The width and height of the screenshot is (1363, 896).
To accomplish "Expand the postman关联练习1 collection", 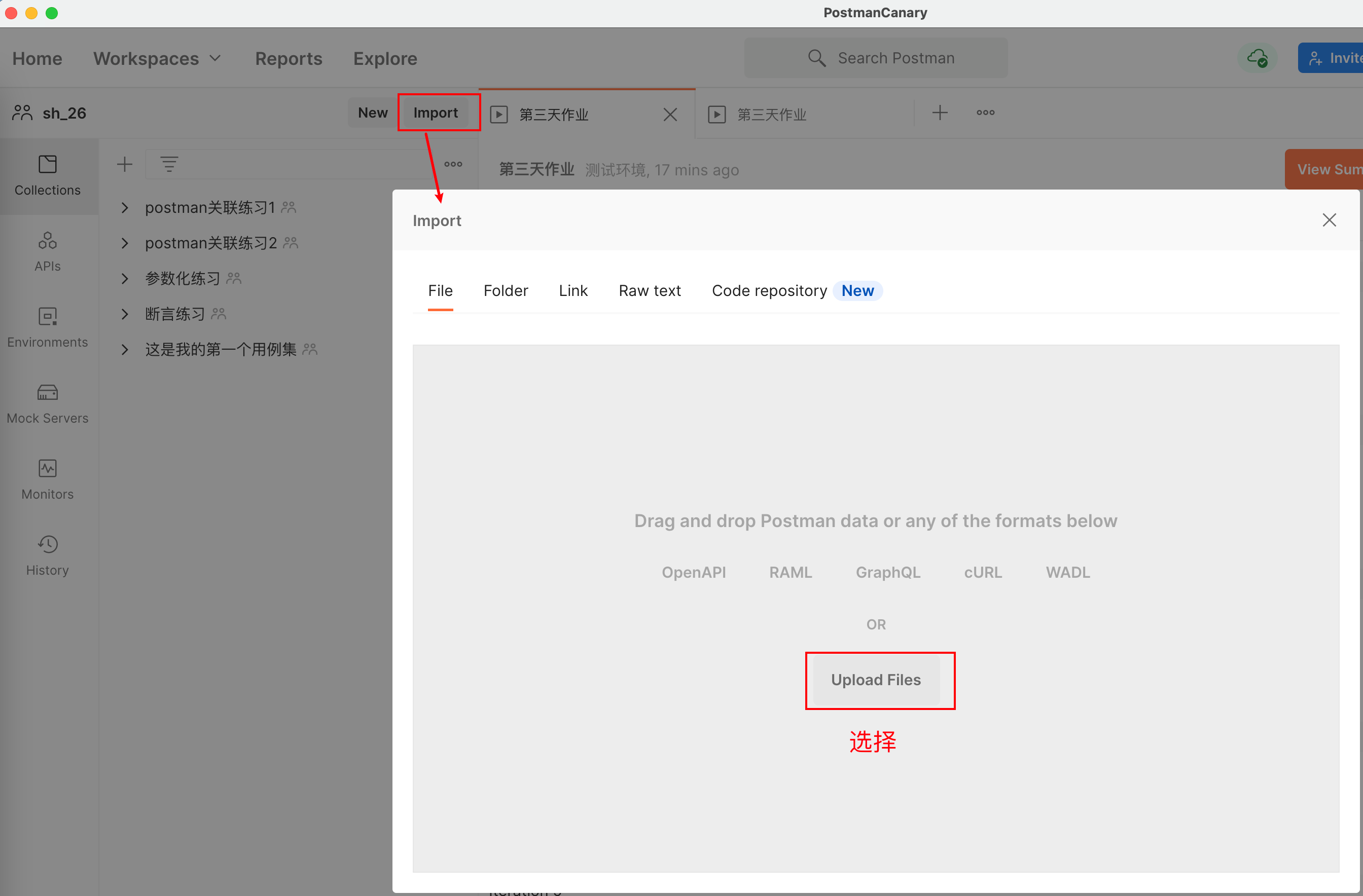I will (125, 207).
